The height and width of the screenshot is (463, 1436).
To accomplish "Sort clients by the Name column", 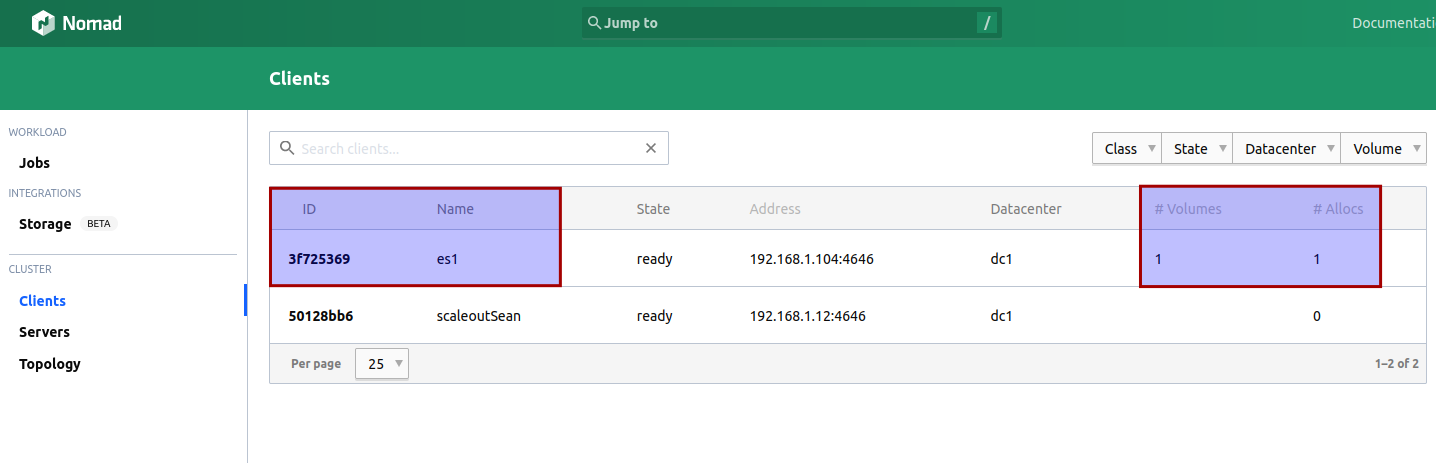I will (455, 209).
